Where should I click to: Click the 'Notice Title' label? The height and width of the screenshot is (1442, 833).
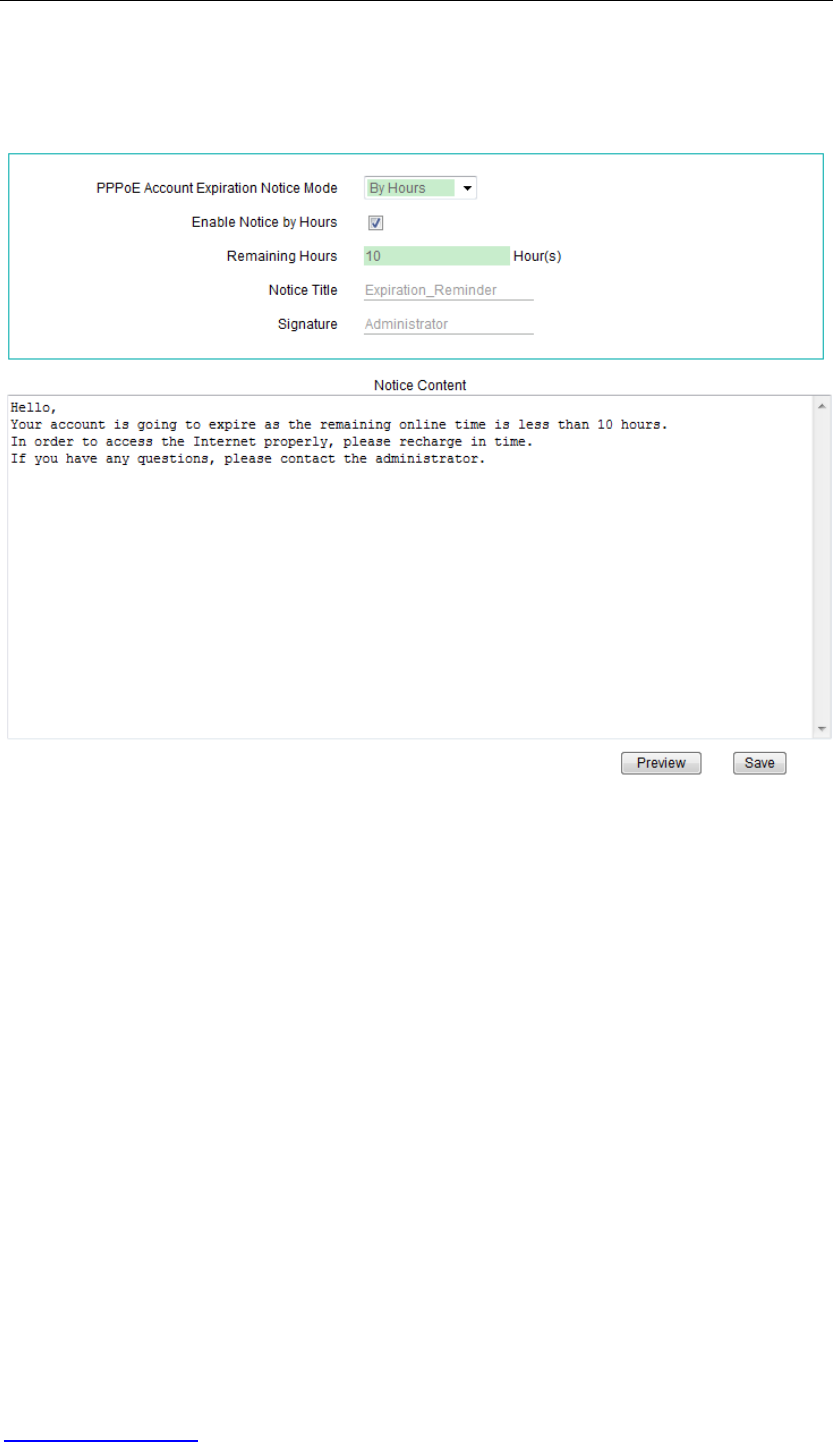303,290
